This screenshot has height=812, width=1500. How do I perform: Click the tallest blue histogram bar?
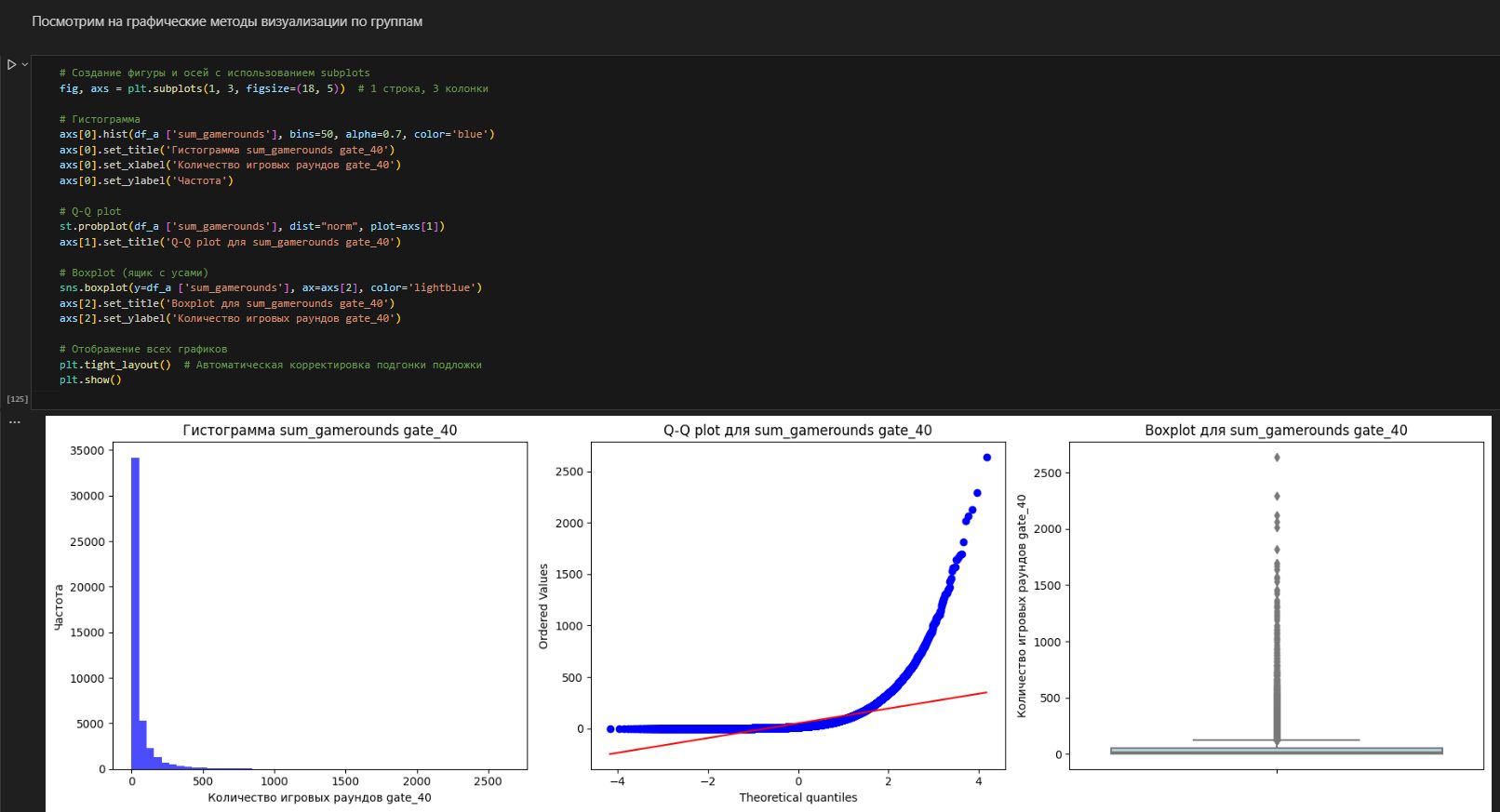[x=135, y=614]
